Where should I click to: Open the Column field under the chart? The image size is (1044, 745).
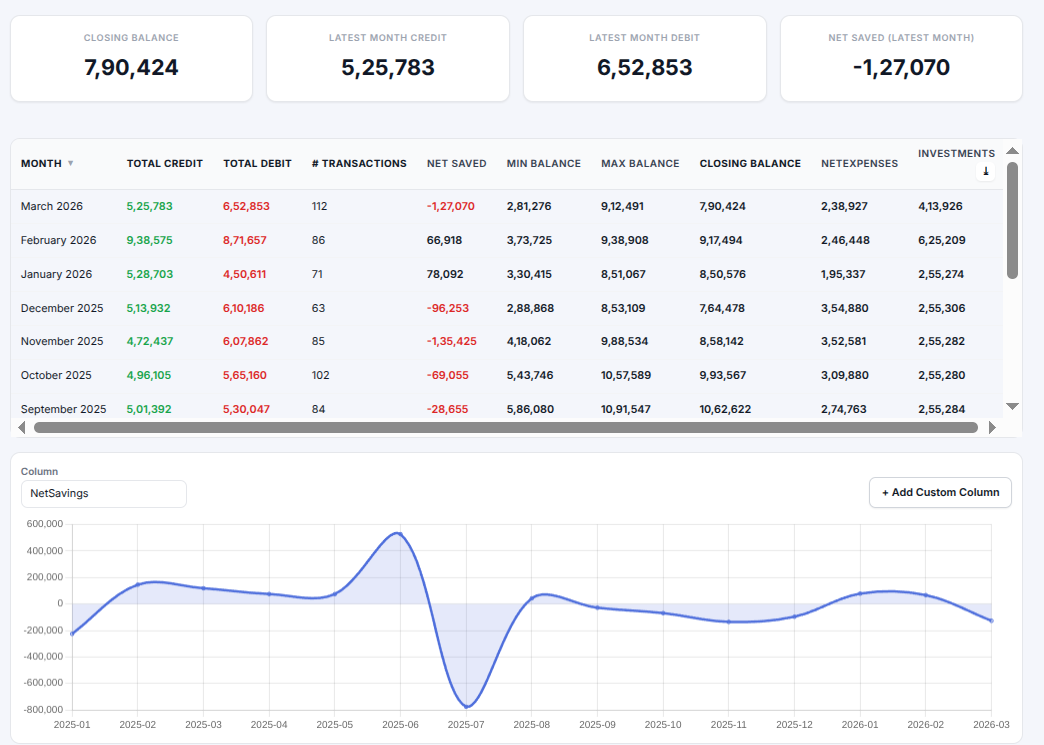[x=103, y=493]
